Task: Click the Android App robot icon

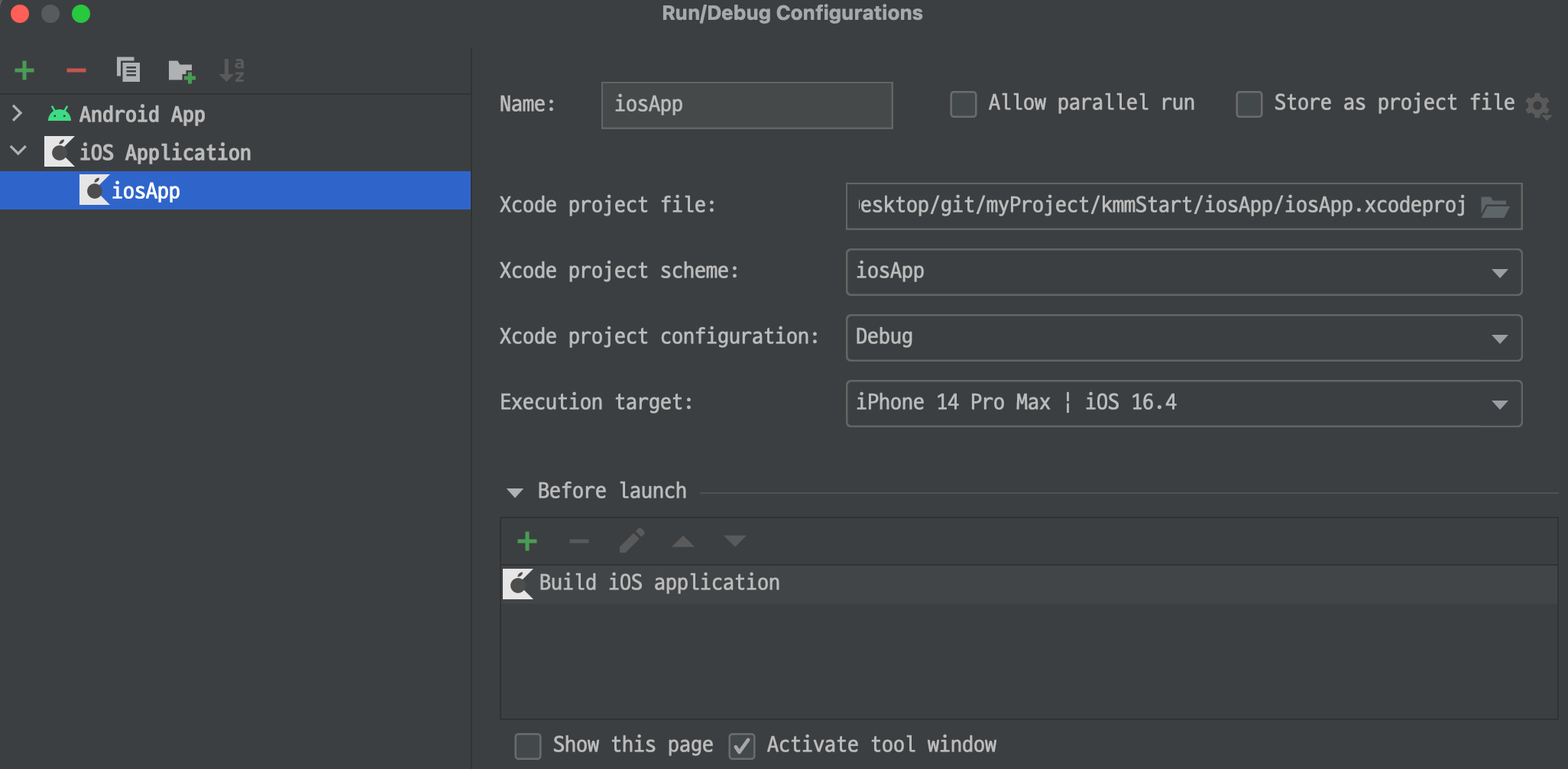Action: [59, 114]
